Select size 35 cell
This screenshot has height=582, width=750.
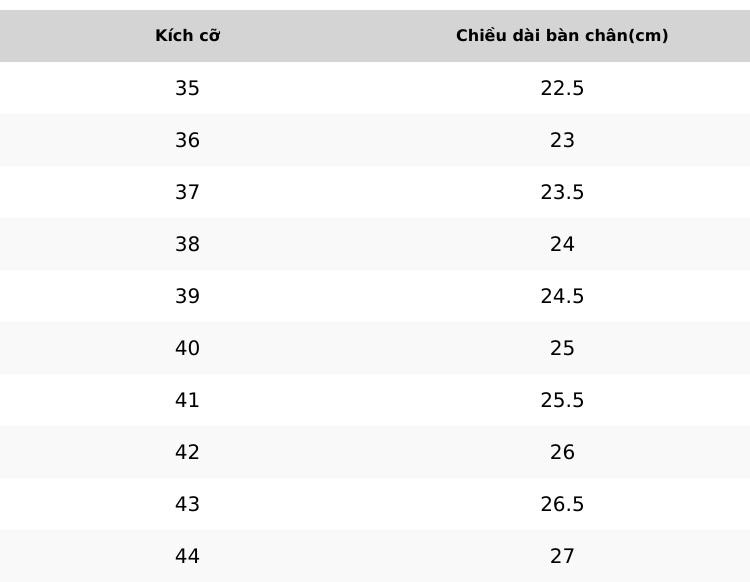point(188,88)
